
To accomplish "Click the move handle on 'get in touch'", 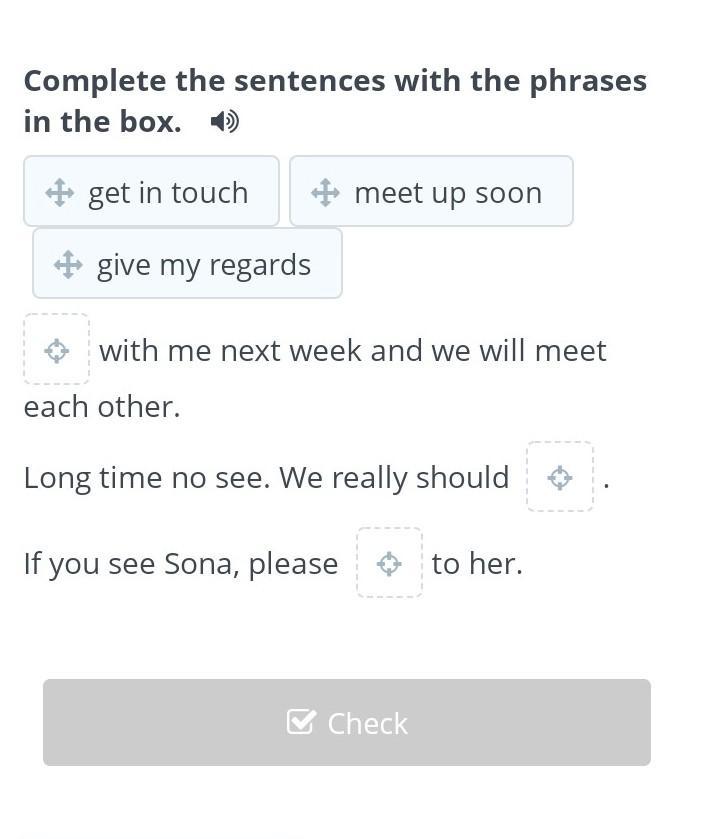I will click(x=59, y=193).
